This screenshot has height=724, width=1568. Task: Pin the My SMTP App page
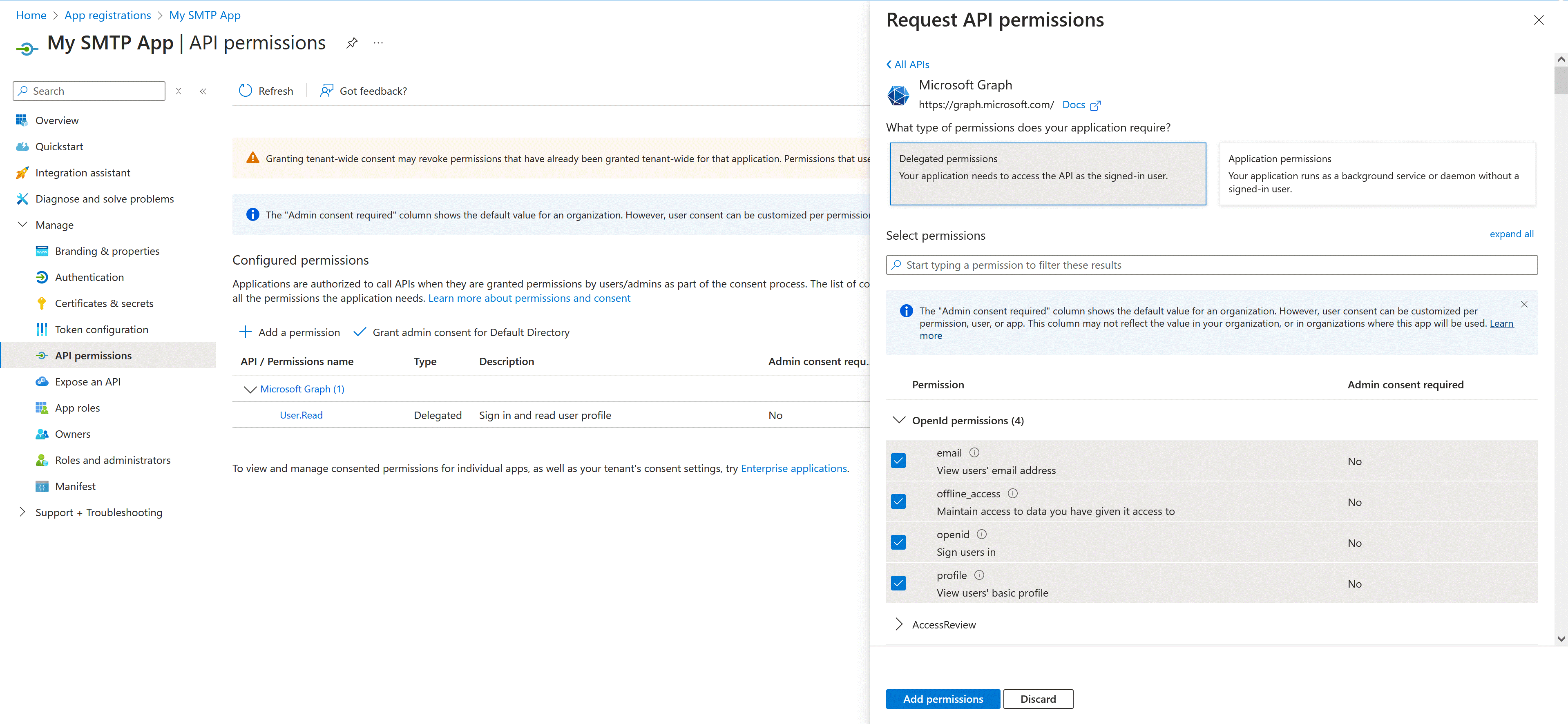click(352, 43)
